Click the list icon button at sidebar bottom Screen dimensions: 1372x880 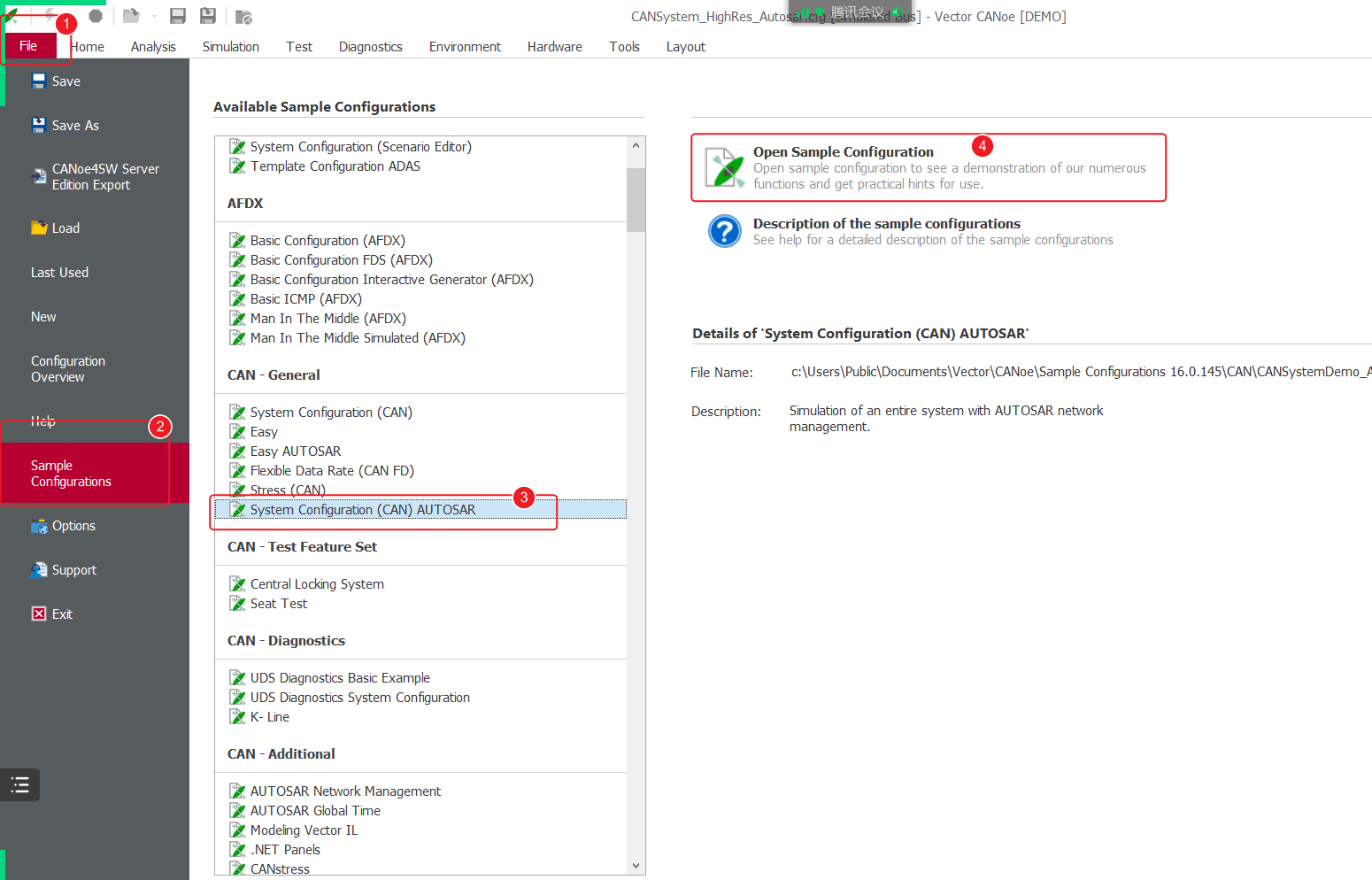[19, 784]
